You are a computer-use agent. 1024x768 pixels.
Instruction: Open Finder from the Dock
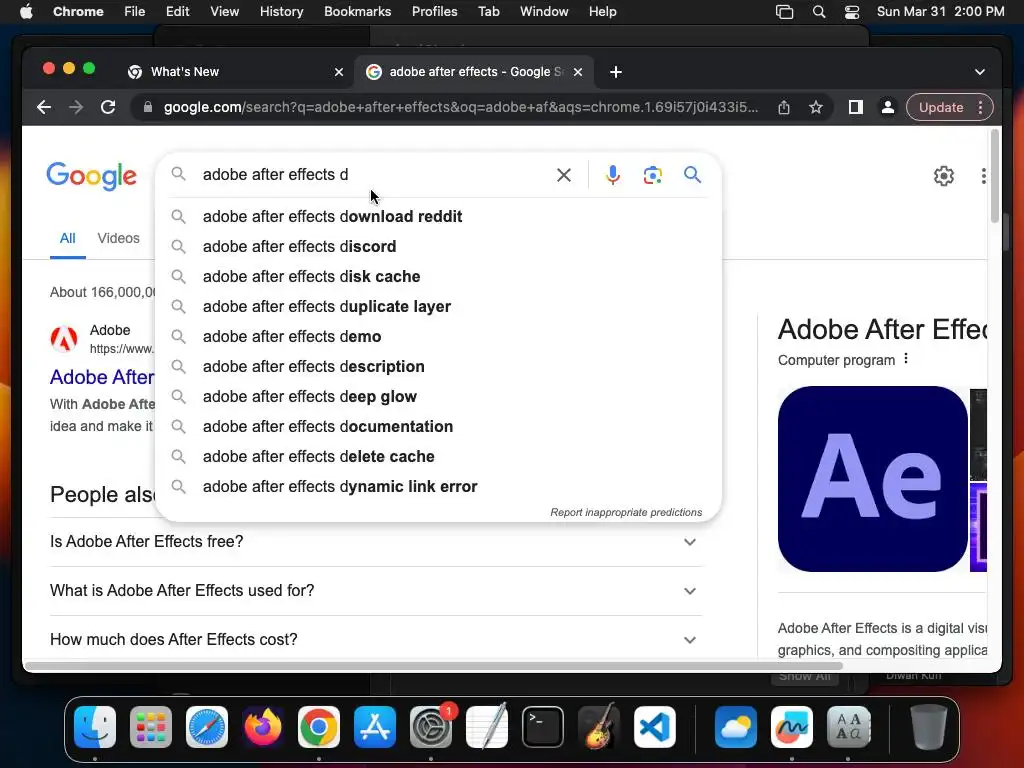(95, 727)
